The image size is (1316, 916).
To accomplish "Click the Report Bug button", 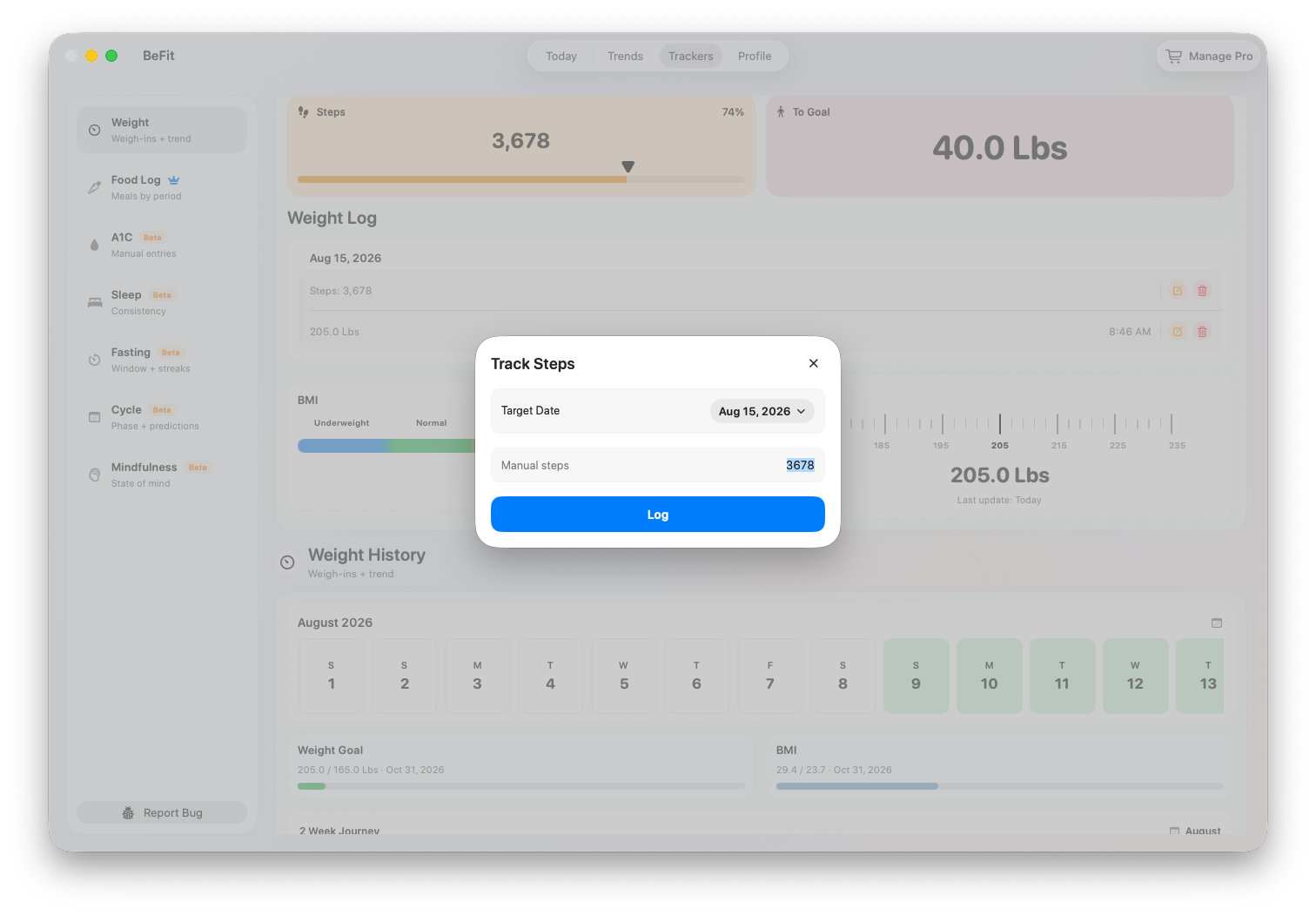I will tap(162, 812).
